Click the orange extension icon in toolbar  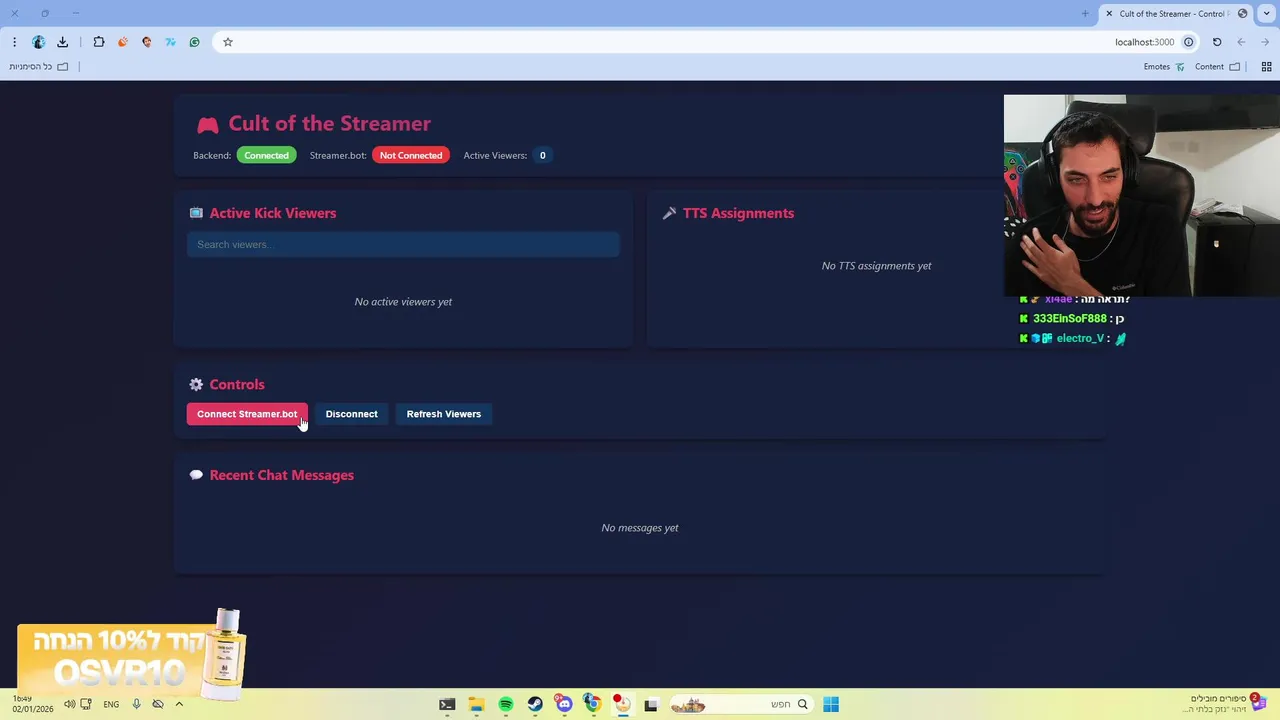tap(123, 42)
